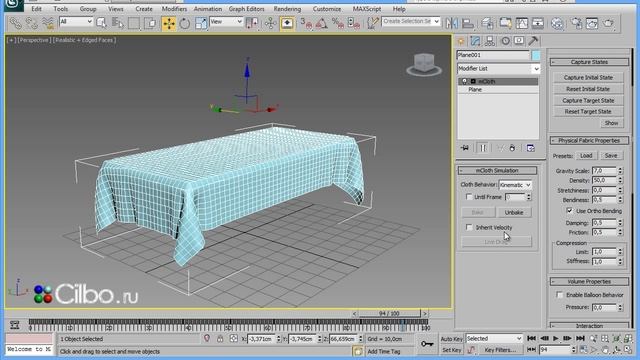Collapse Physical Fabric Properties rollout
This screenshot has height=360, width=640.
589,140
